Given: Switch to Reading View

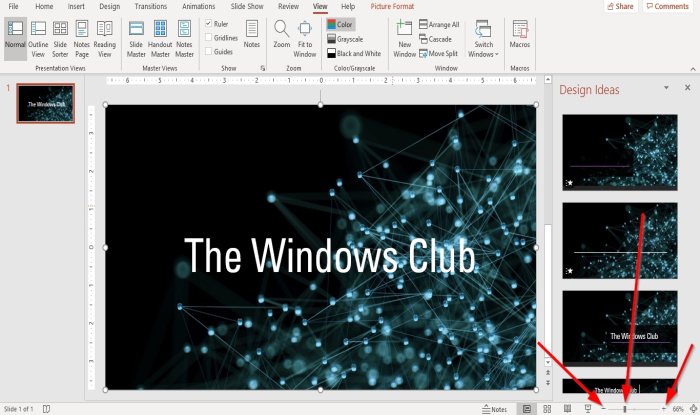Looking at the screenshot, I should pyautogui.click(x=104, y=39).
